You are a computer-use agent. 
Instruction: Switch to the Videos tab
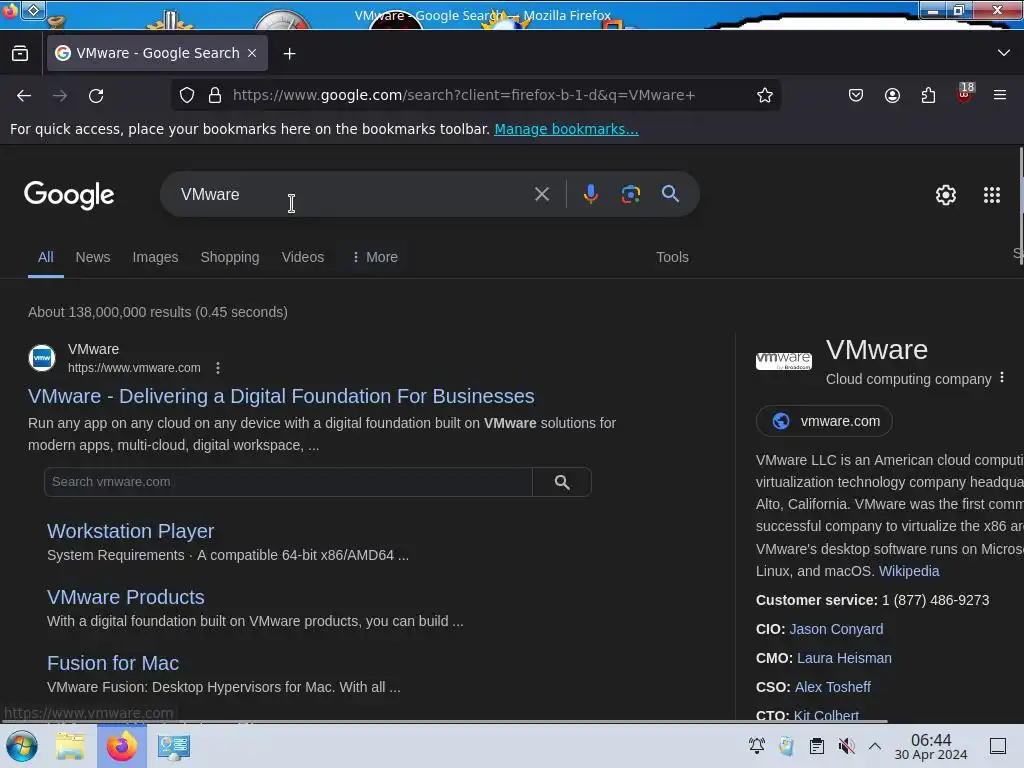[x=302, y=257]
